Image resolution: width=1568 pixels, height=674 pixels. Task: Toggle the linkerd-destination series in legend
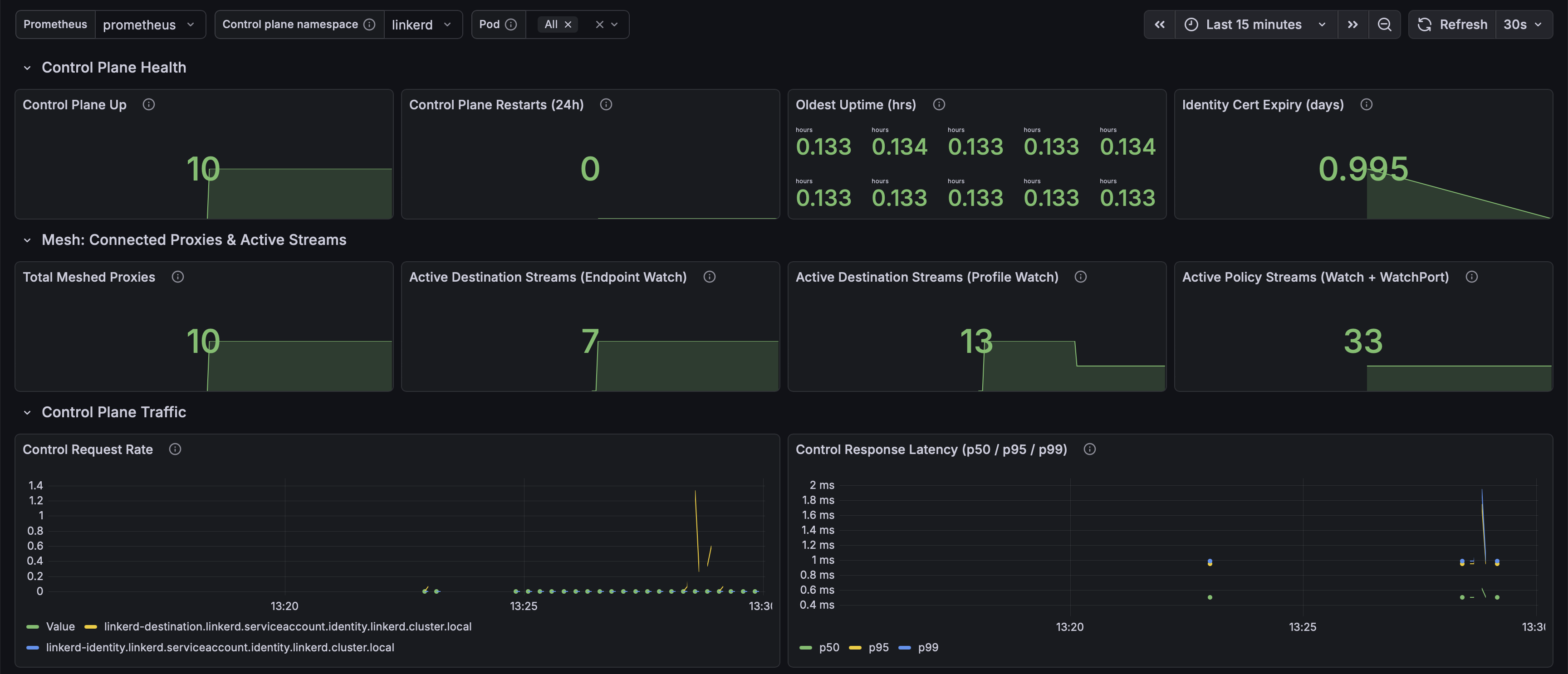click(287, 626)
